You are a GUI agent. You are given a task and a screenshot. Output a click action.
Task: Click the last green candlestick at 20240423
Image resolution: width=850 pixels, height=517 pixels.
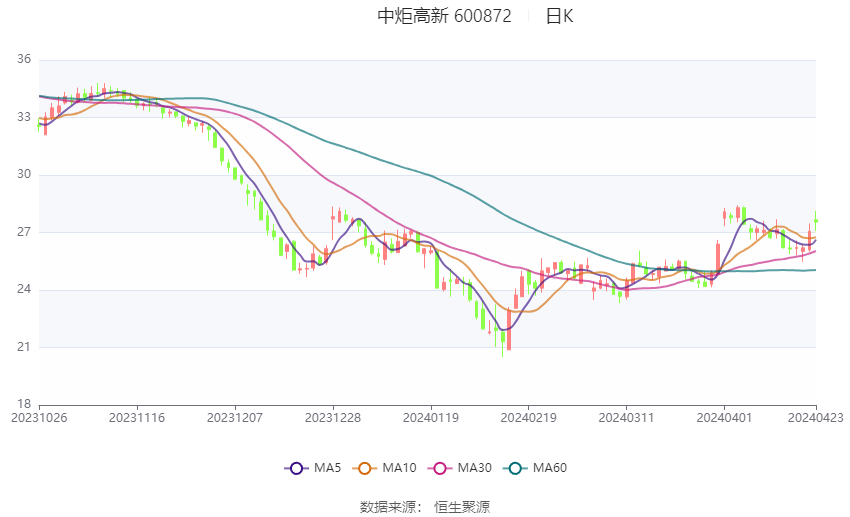[x=816, y=221]
